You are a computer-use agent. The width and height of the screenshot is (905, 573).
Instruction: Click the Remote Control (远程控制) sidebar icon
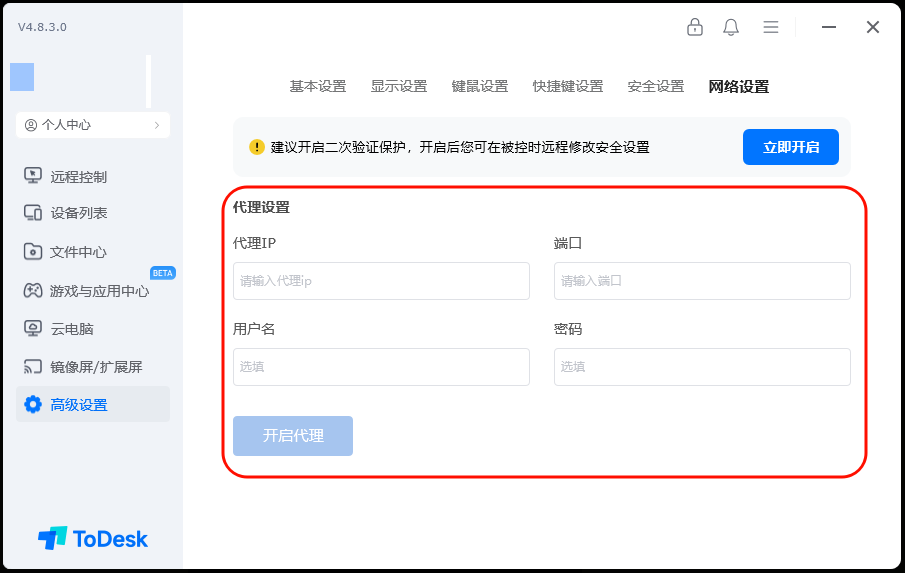(33, 177)
